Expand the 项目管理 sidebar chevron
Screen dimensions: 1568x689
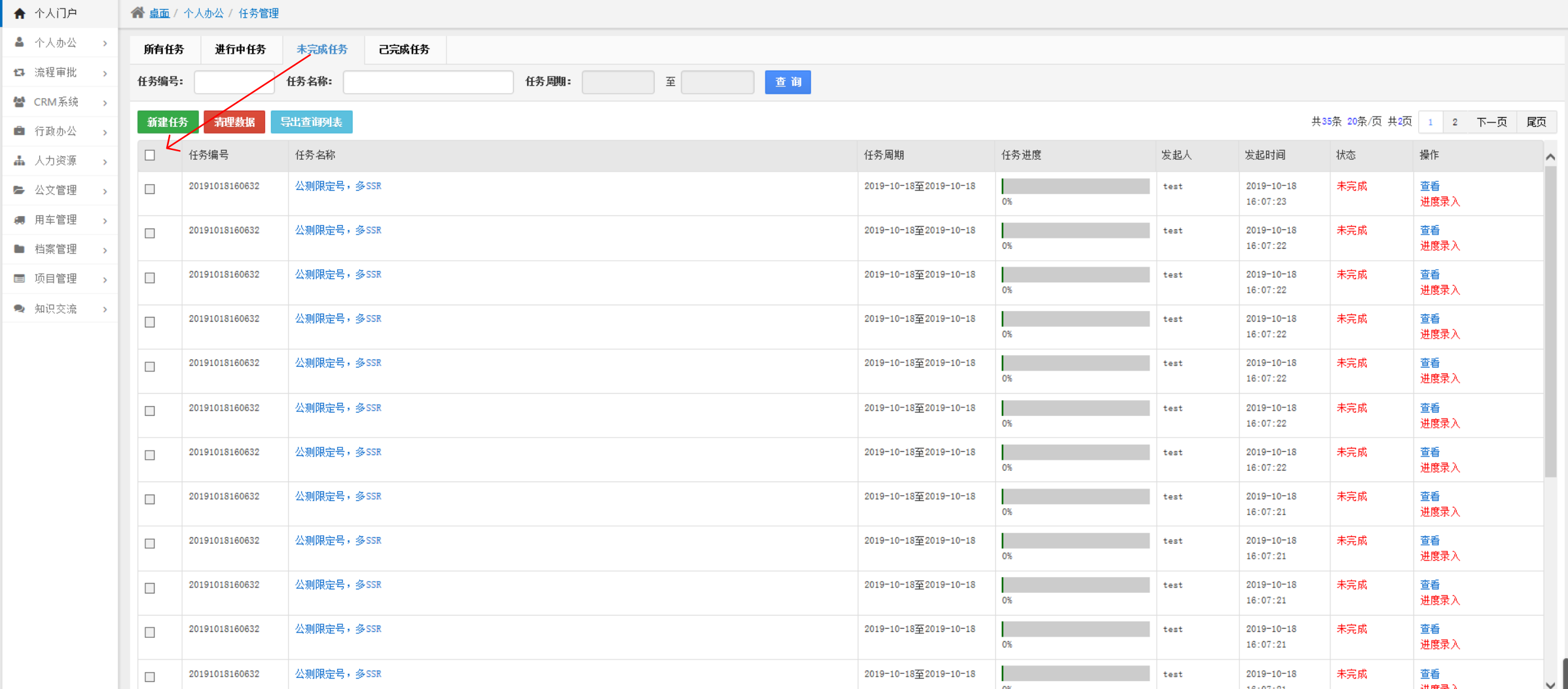pos(105,279)
